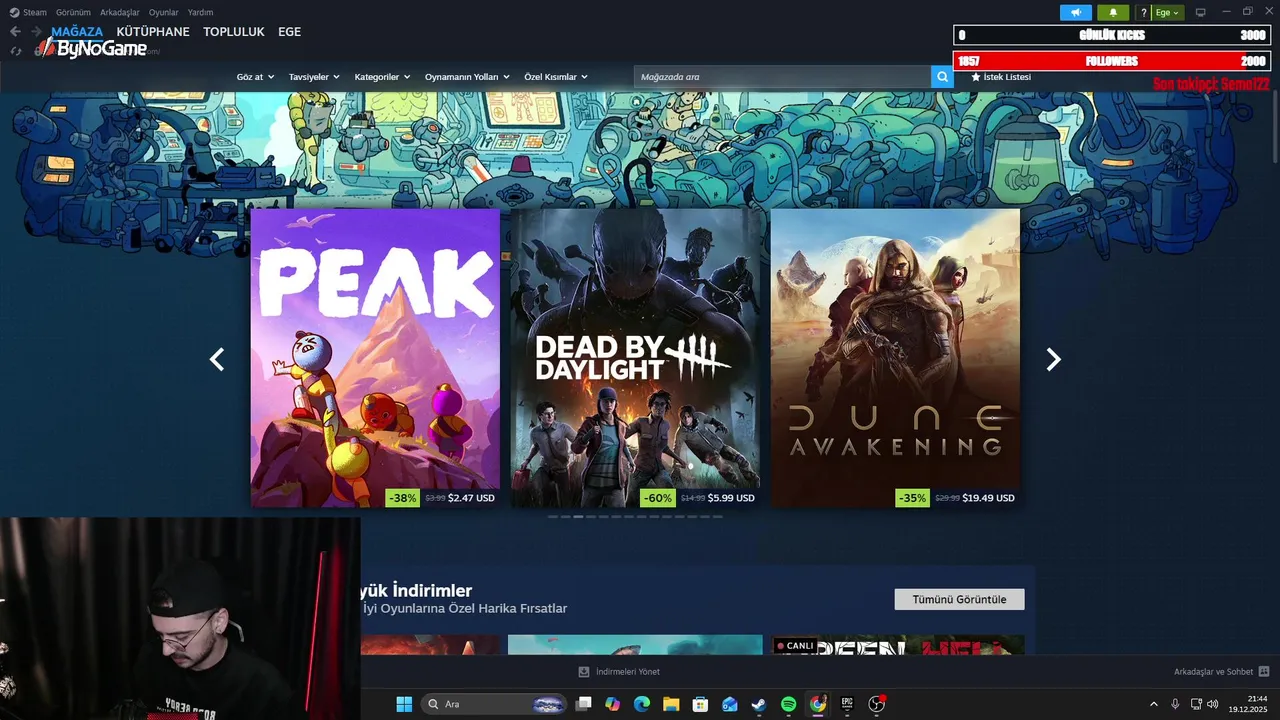Open the İstek Listesi wishlist link
Screen dimensions: 1280x720
[x=1007, y=77]
